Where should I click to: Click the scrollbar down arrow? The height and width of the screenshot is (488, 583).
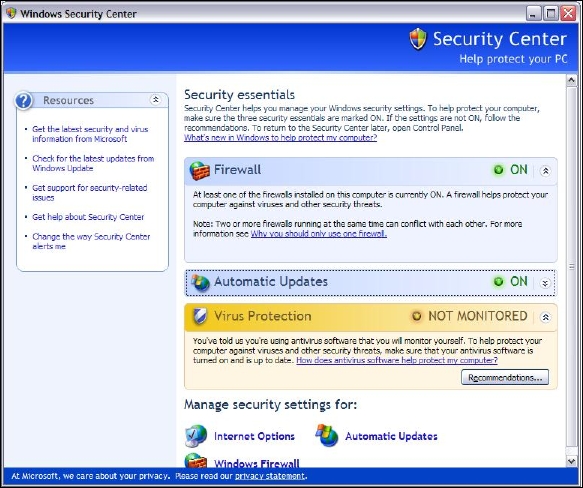571,461
